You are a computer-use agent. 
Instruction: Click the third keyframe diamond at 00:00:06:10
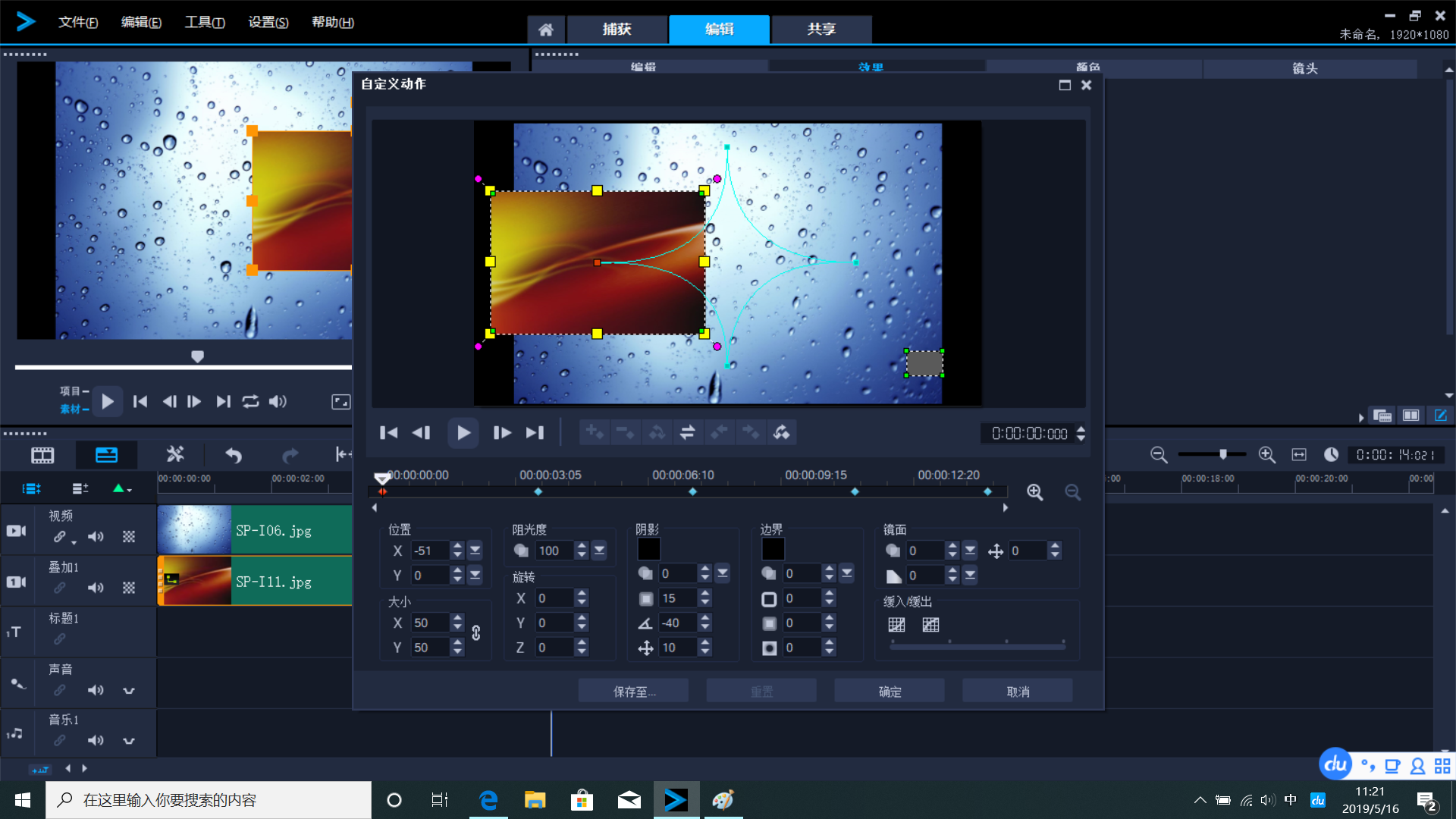pos(692,492)
